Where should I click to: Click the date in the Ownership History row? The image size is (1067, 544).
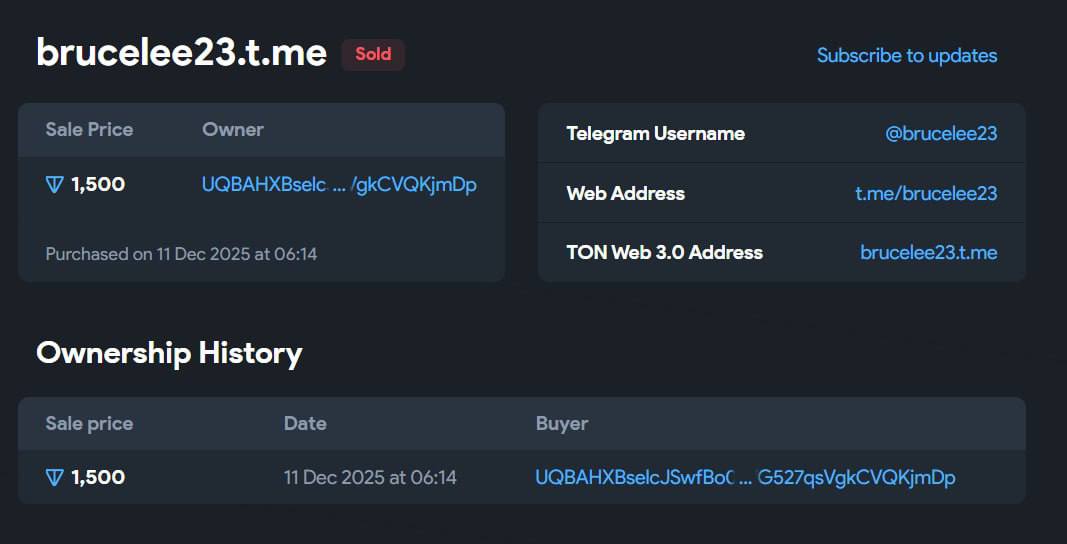click(x=370, y=478)
